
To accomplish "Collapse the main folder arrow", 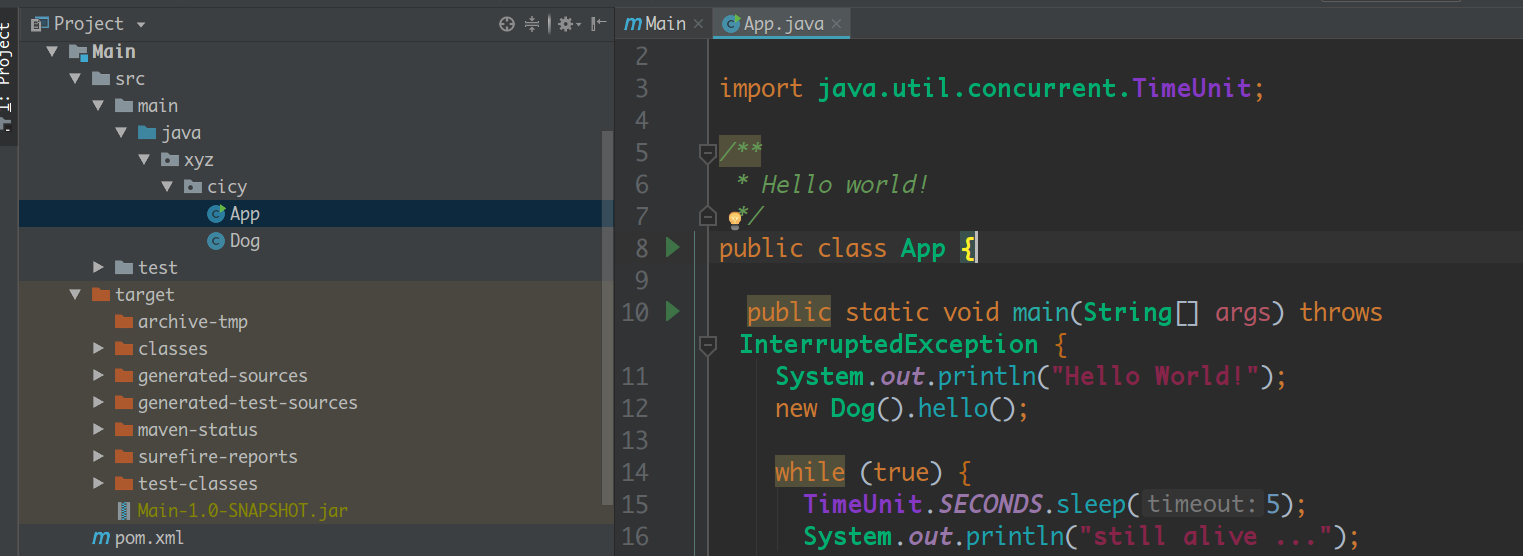I will [x=98, y=105].
